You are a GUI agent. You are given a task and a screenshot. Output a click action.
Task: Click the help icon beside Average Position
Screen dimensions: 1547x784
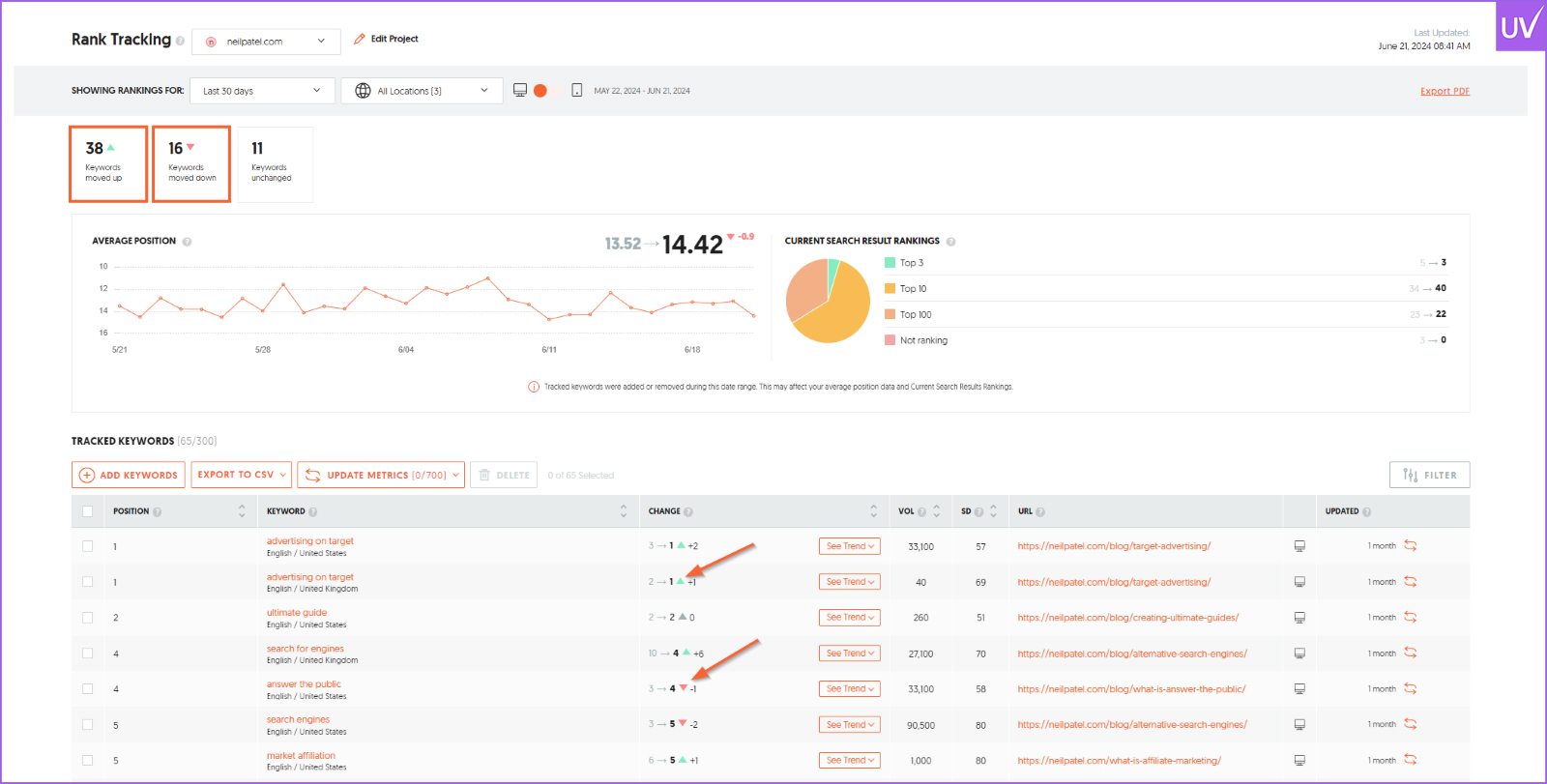[x=187, y=242]
